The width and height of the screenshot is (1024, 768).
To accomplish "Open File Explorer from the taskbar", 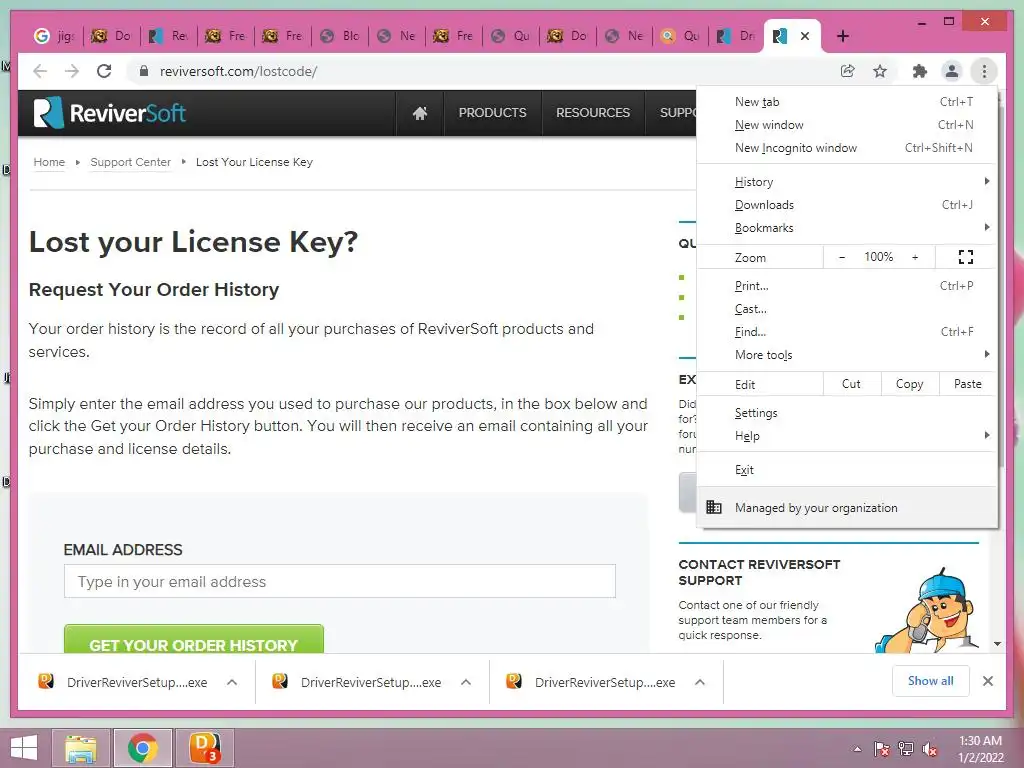I will pos(81,748).
